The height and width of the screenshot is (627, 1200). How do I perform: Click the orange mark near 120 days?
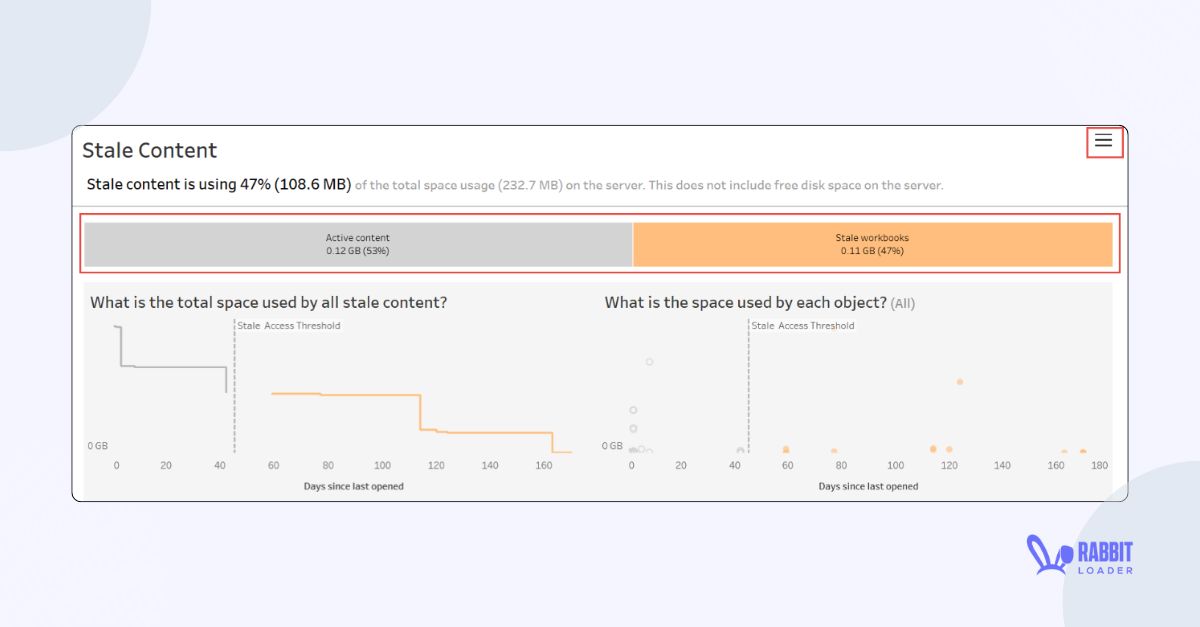[x=934, y=448]
